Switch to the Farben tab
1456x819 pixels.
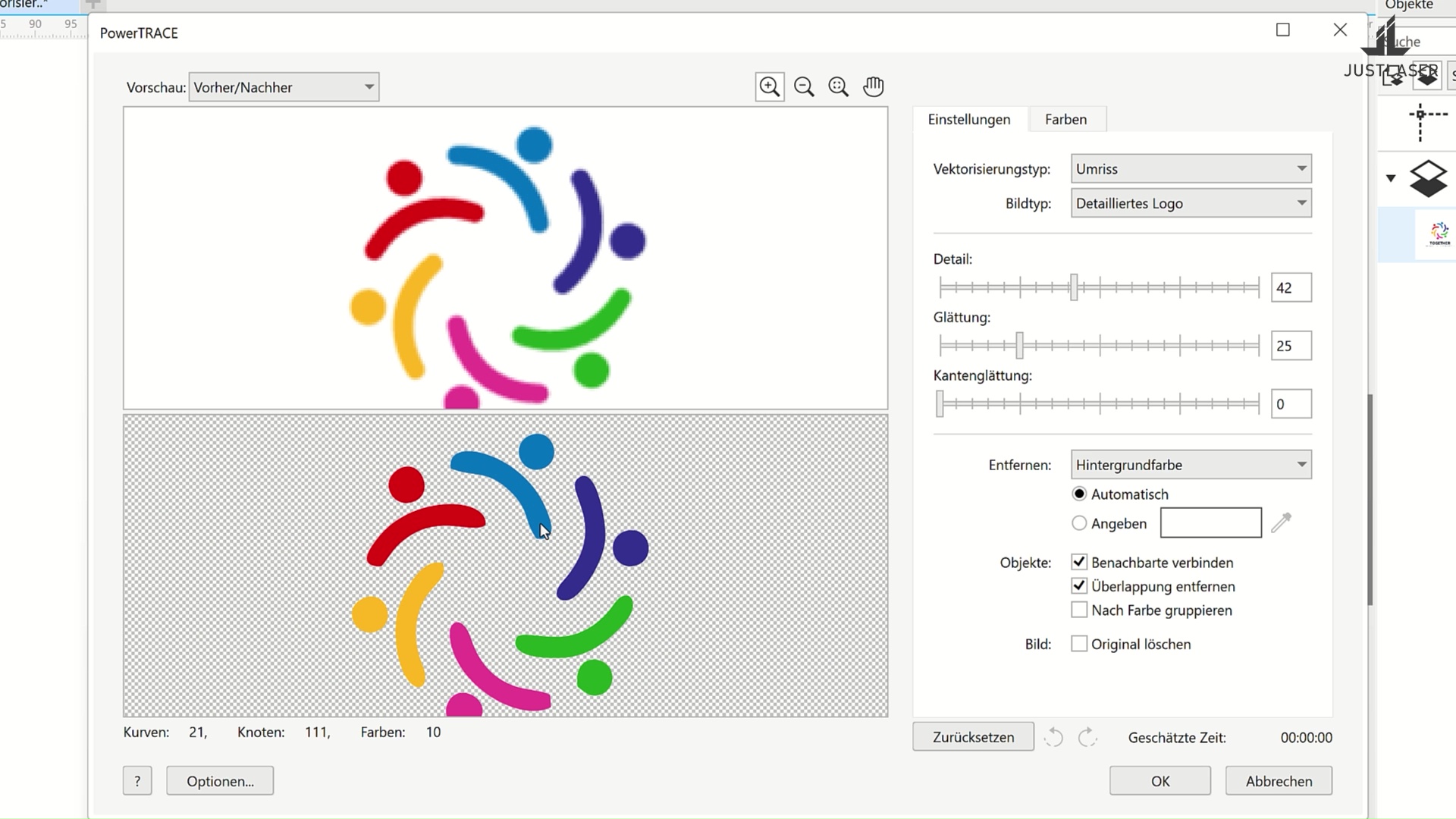[1065, 119]
